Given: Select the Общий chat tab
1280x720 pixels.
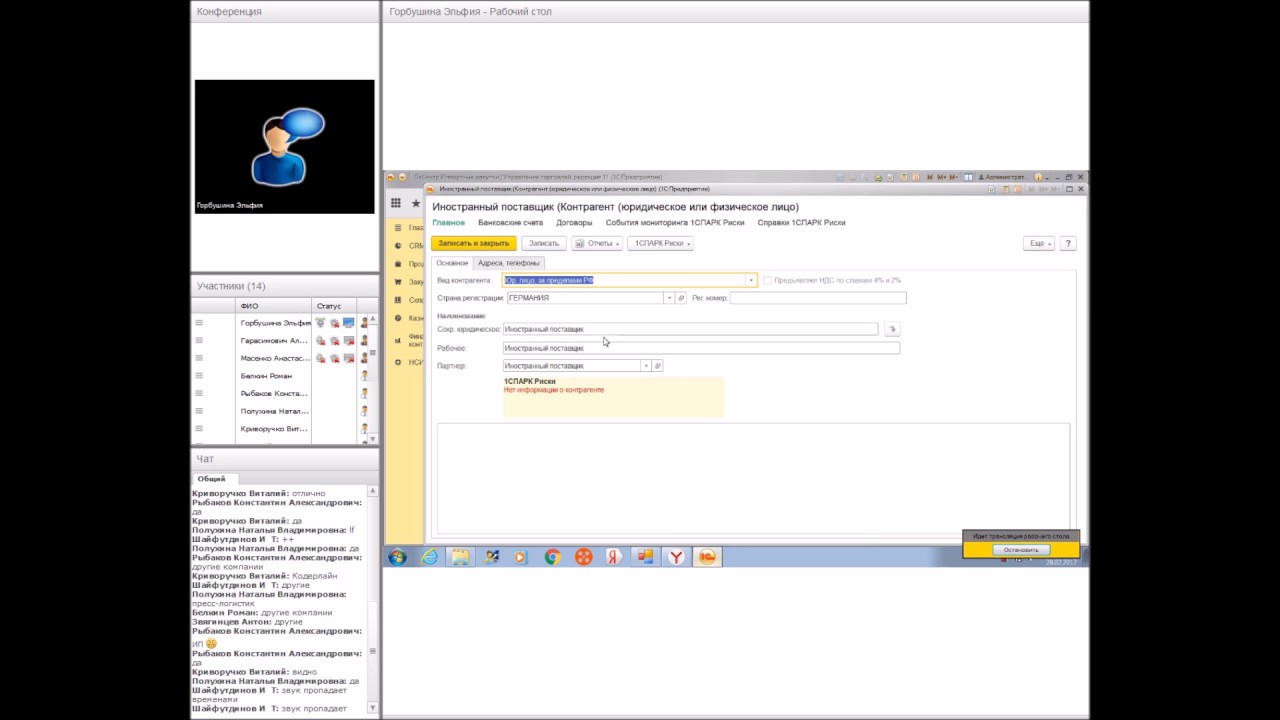Looking at the screenshot, I should click(211, 479).
